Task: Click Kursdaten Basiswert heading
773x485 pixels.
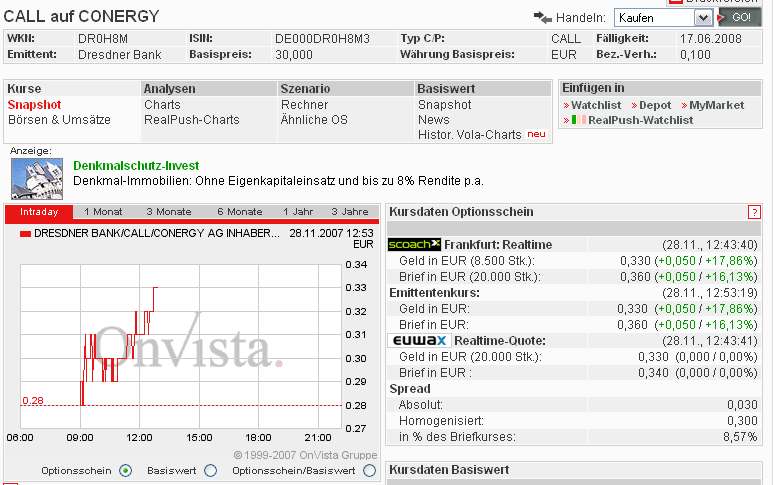Action: pyautogui.click(x=449, y=470)
